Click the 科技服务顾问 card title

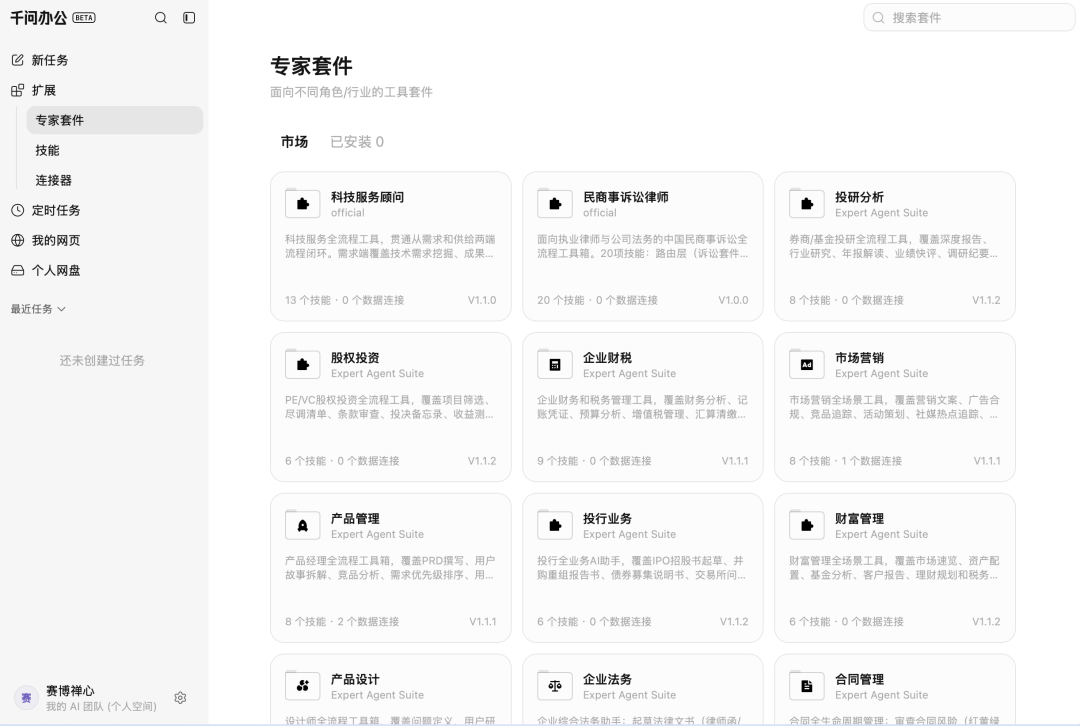367,197
